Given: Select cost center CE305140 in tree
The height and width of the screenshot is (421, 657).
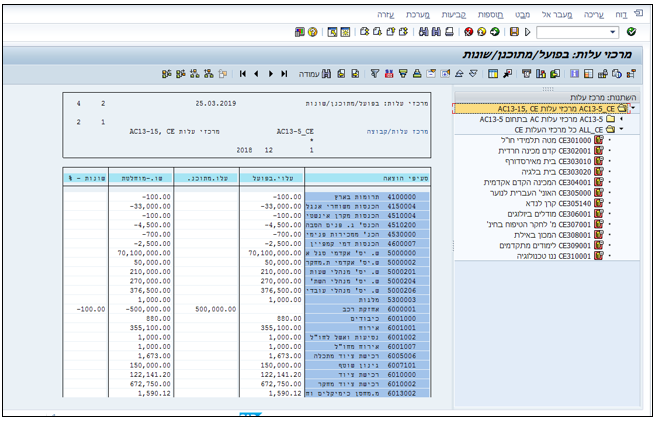Looking at the screenshot, I should point(564,203).
